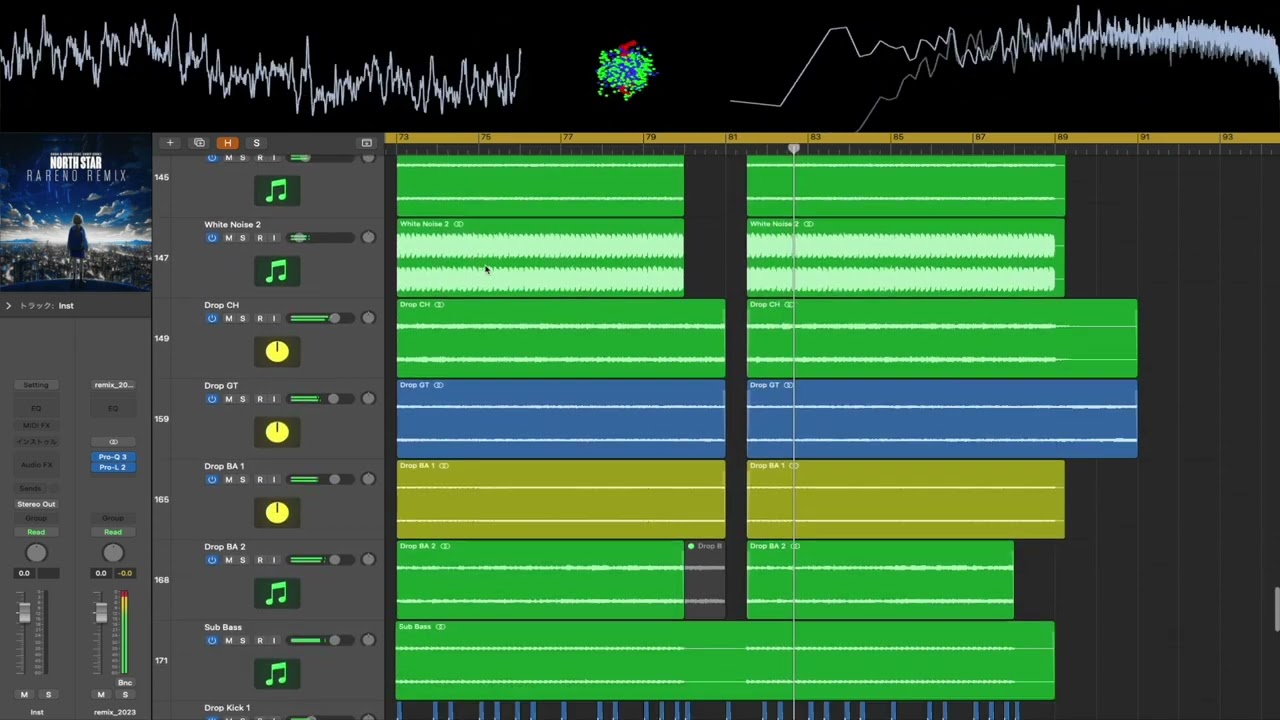Click the stereo link icon on output strip

click(x=113, y=442)
